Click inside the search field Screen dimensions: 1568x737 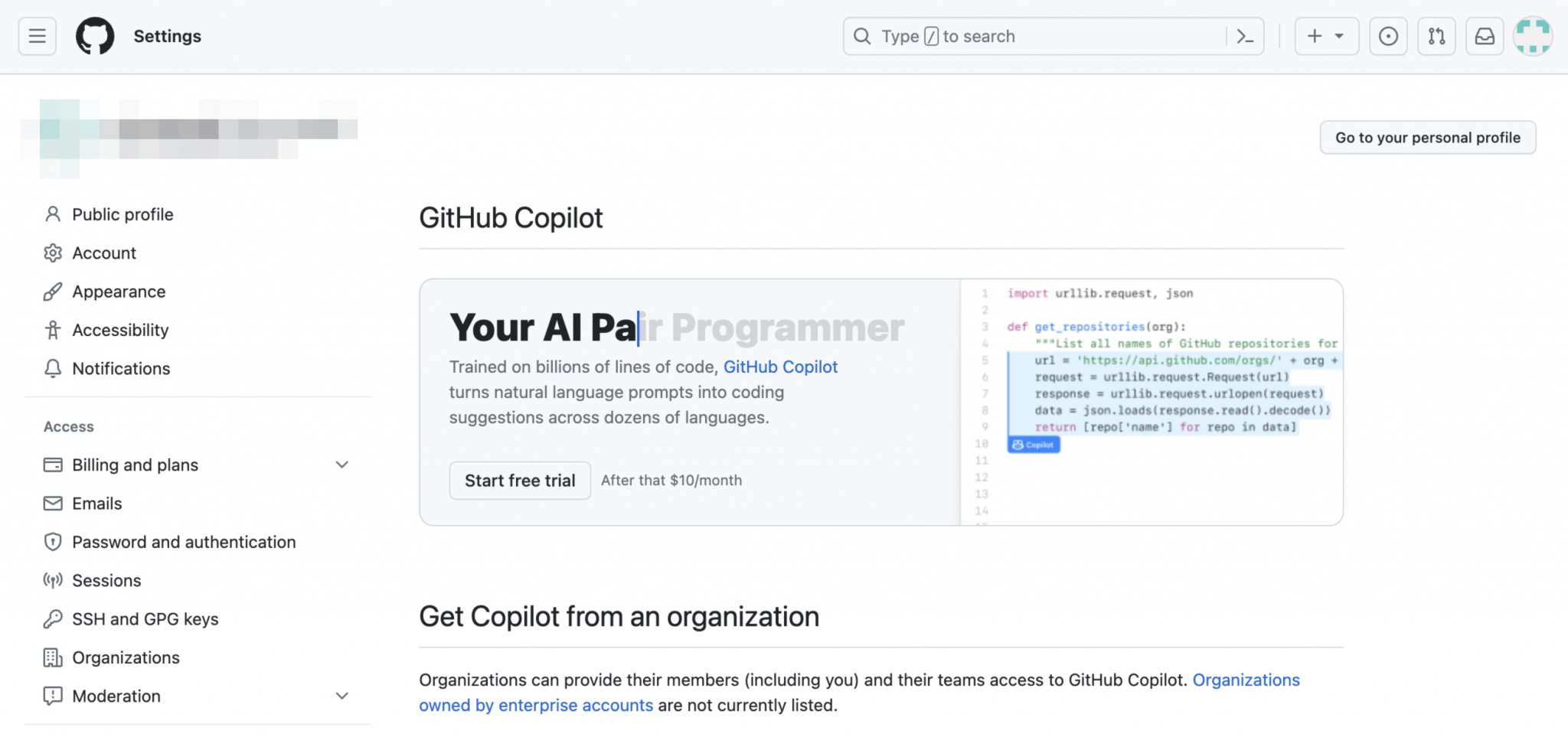995,36
